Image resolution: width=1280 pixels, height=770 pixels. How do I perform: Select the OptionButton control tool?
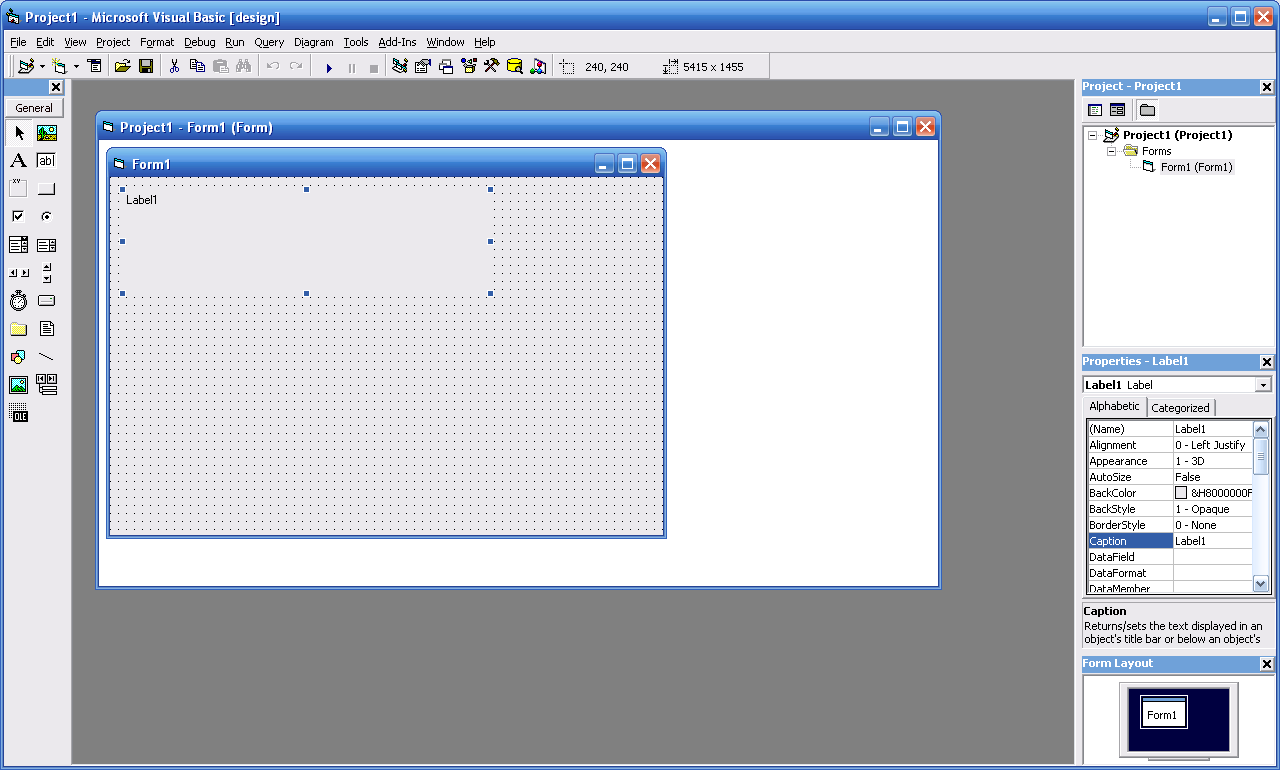click(47, 217)
